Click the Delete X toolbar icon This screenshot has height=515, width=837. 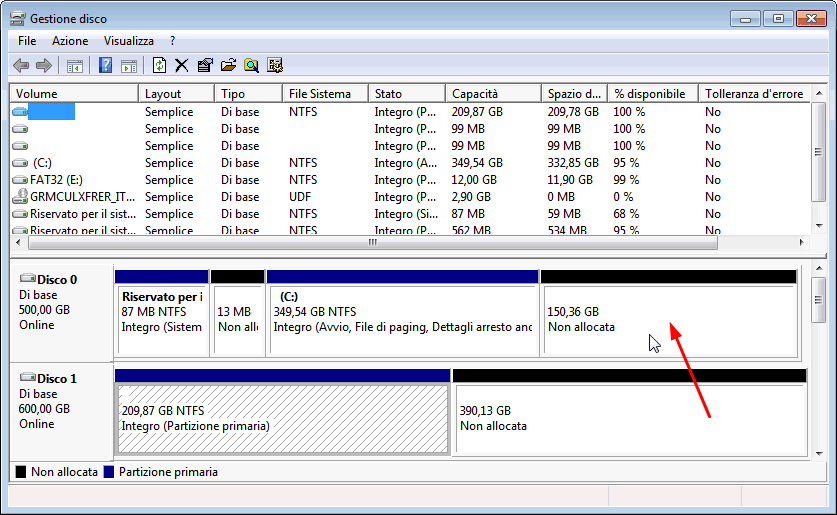181,66
